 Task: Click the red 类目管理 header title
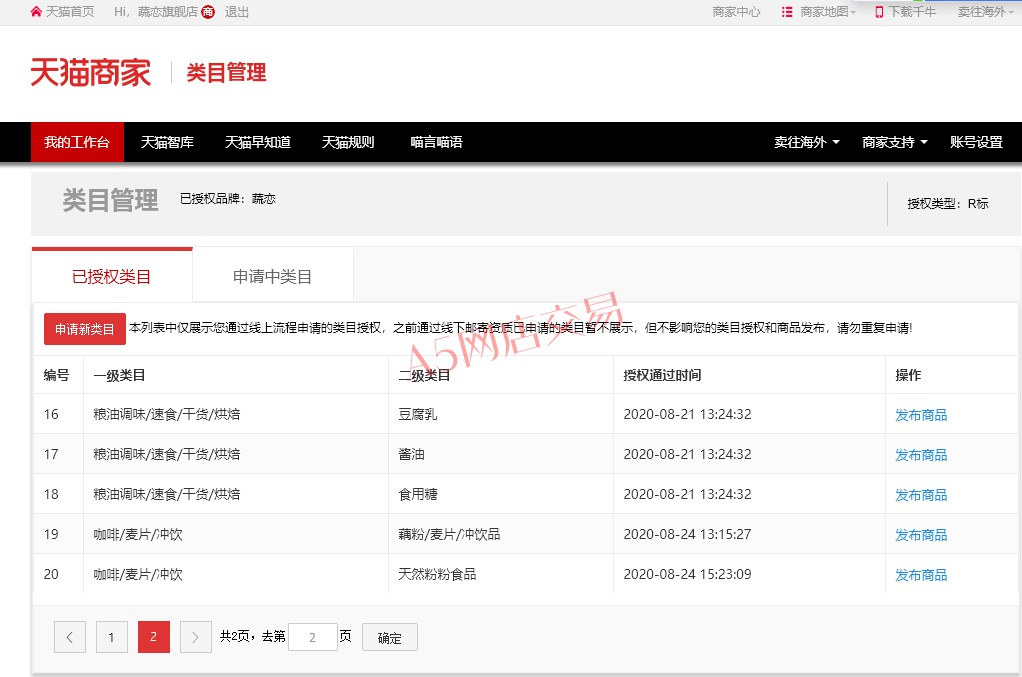[226, 72]
